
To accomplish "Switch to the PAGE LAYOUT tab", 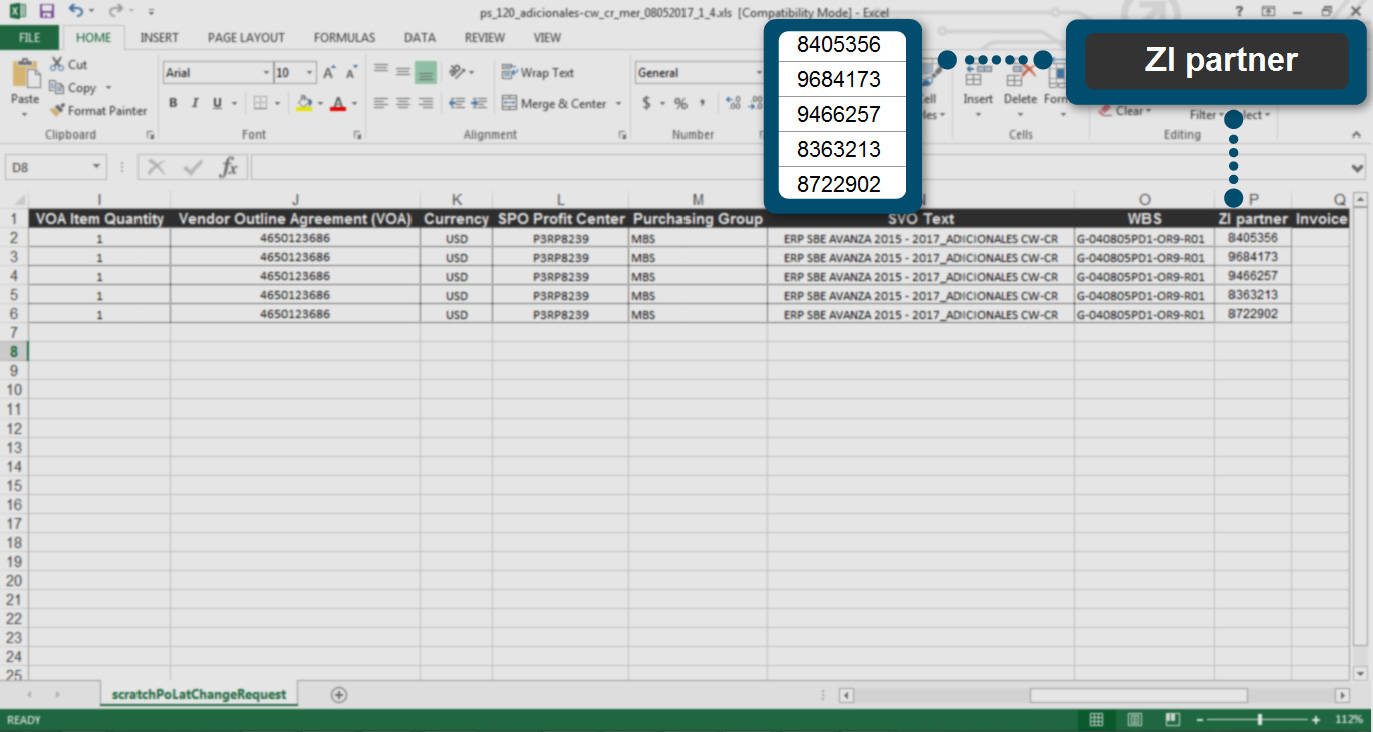I will 246,38.
